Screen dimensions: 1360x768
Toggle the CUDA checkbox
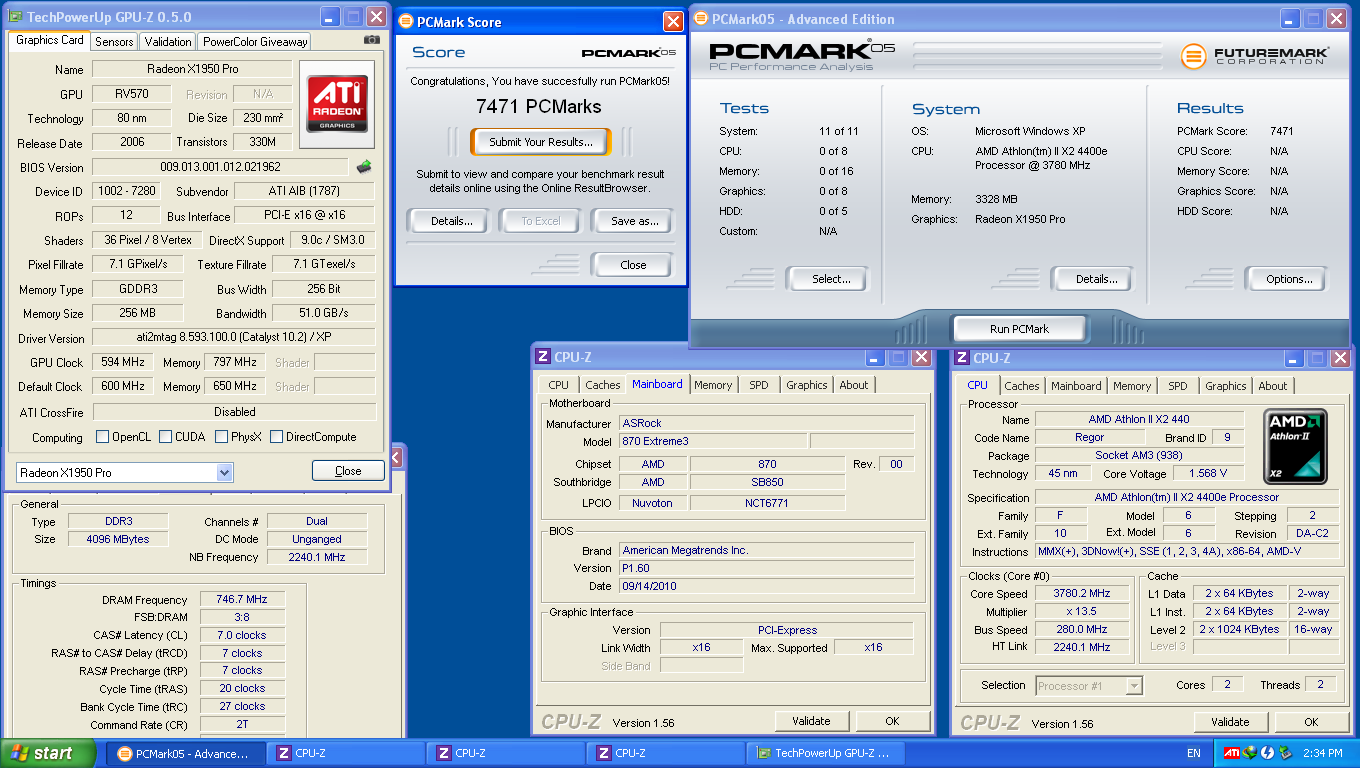tap(165, 437)
